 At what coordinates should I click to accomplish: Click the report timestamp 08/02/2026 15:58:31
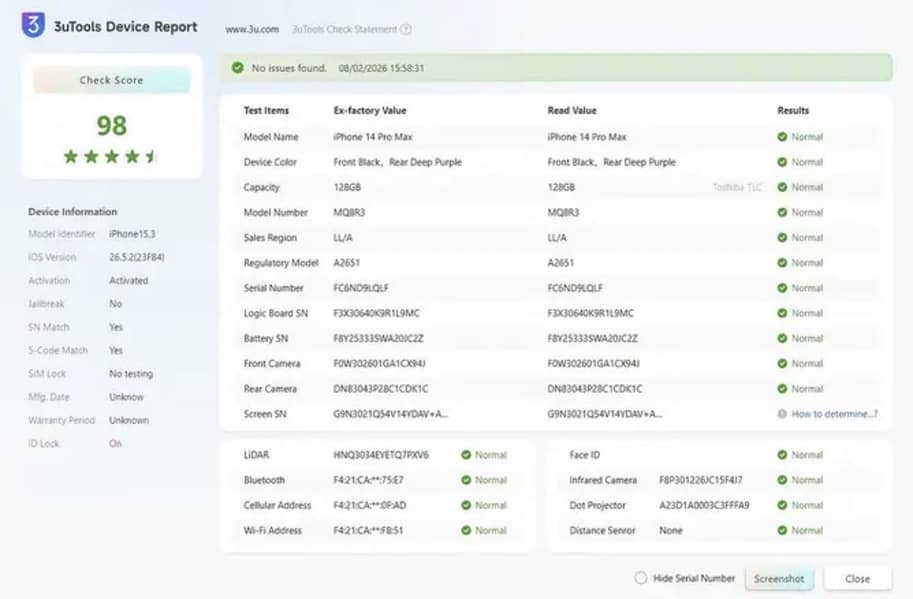pos(381,68)
